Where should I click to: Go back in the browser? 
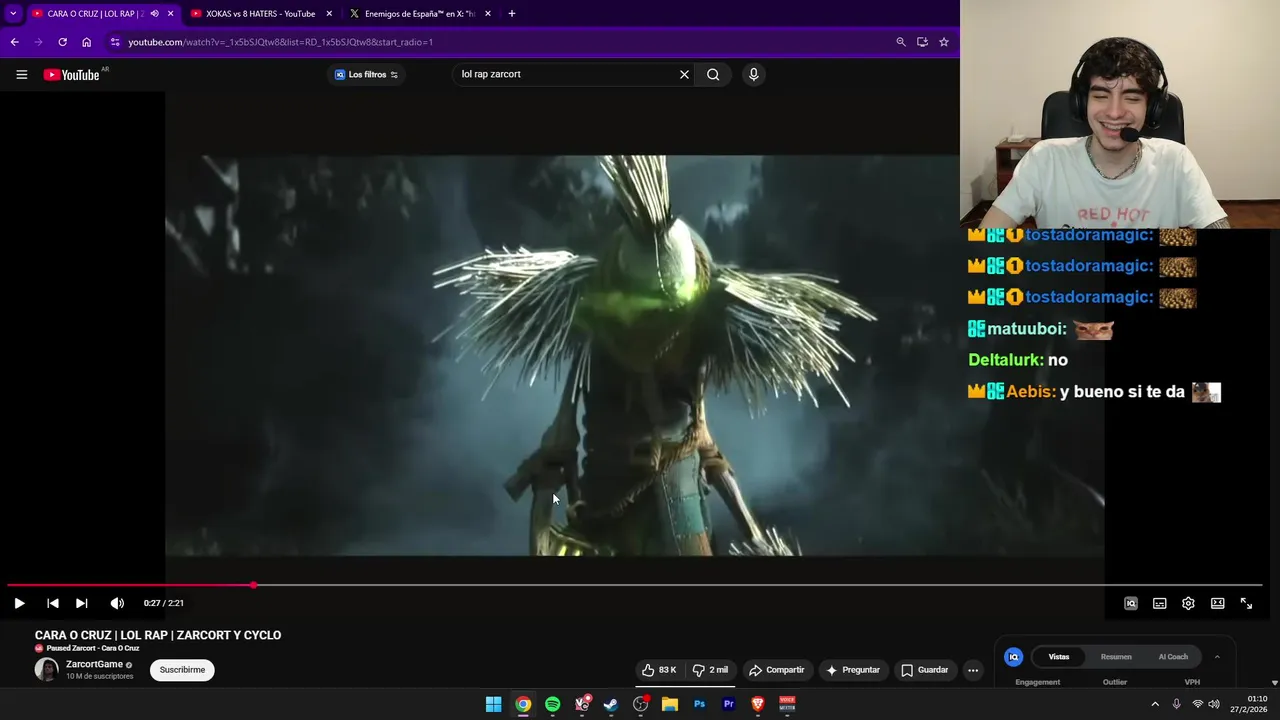[14, 42]
